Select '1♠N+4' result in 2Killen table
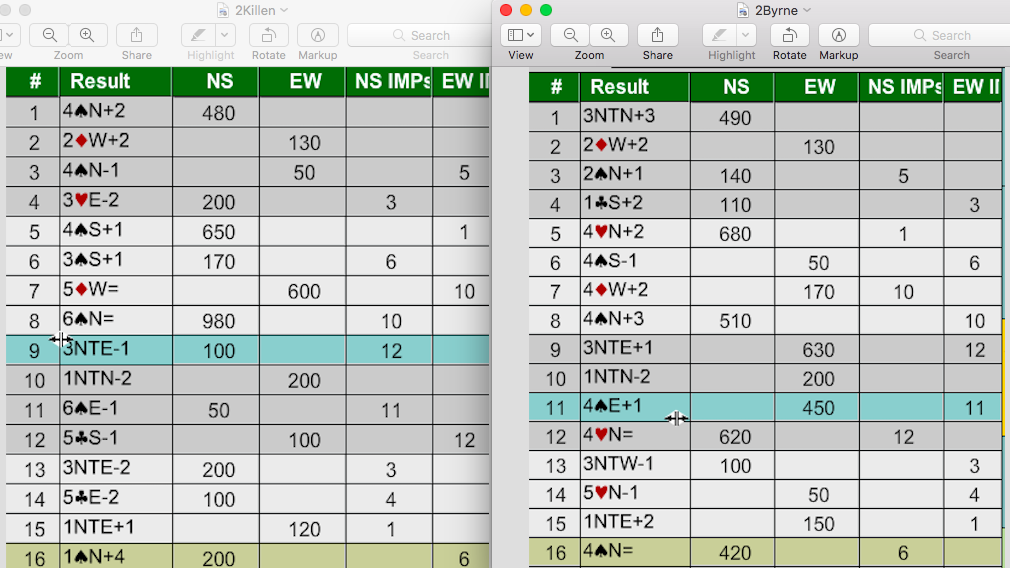 tap(94, 556)
